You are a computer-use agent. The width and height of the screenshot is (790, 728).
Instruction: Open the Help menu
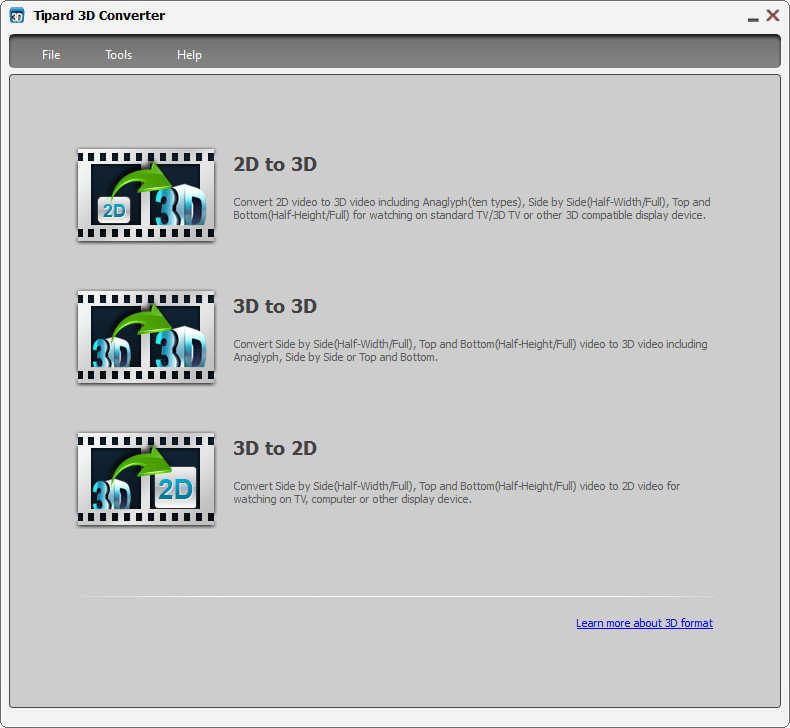(x=189, y=54)
